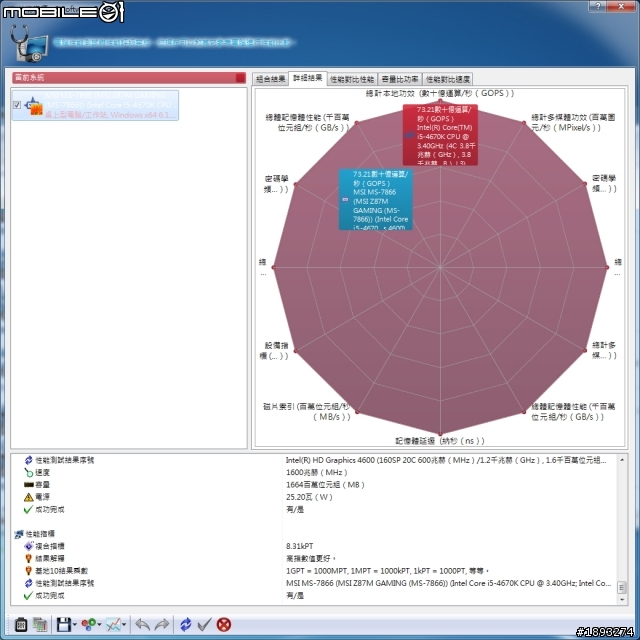Click the stethoscope monitor icon in header

pos(29,43)
